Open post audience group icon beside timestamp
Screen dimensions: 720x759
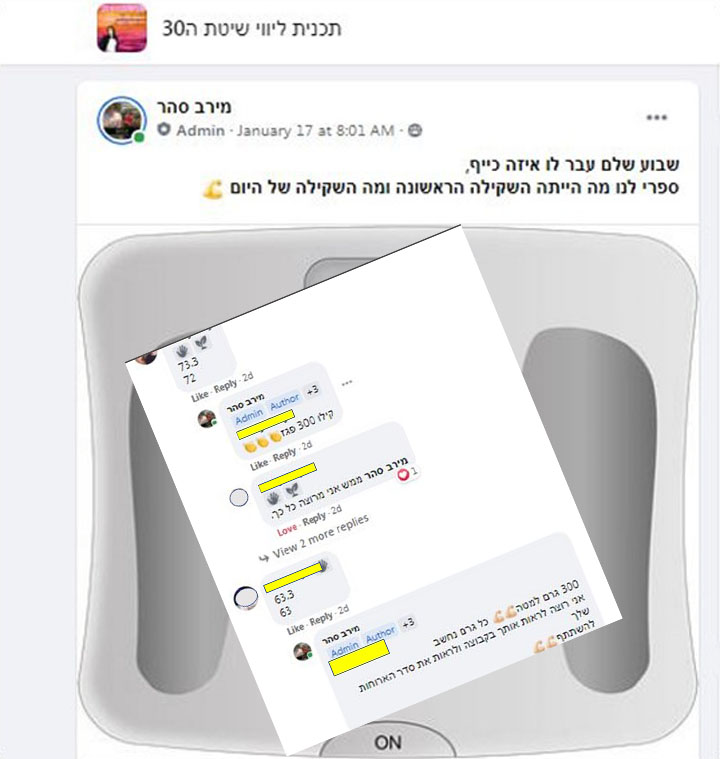pos(415,130)
